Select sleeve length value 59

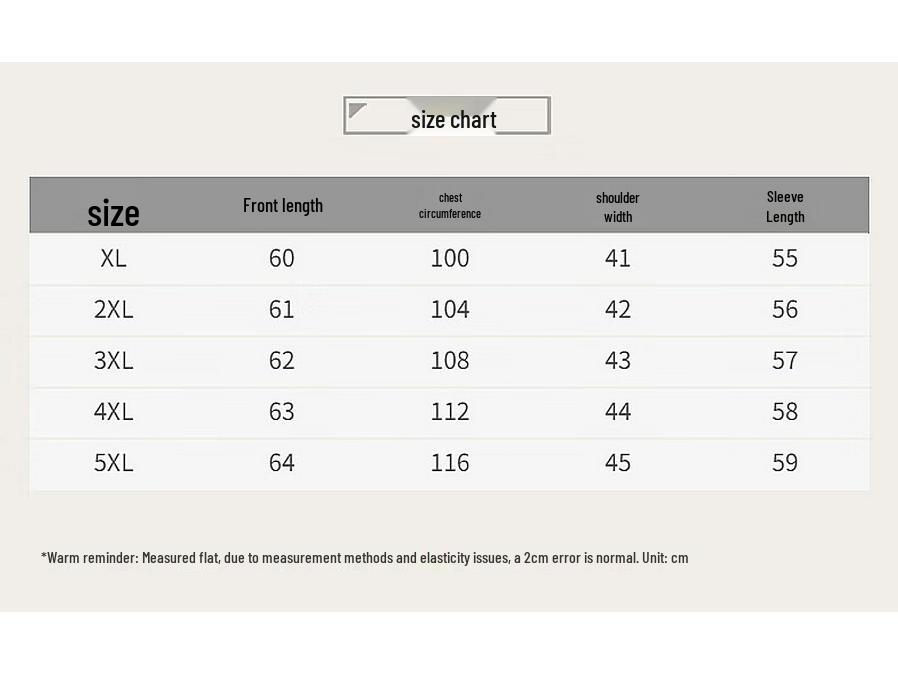point(785,462)
